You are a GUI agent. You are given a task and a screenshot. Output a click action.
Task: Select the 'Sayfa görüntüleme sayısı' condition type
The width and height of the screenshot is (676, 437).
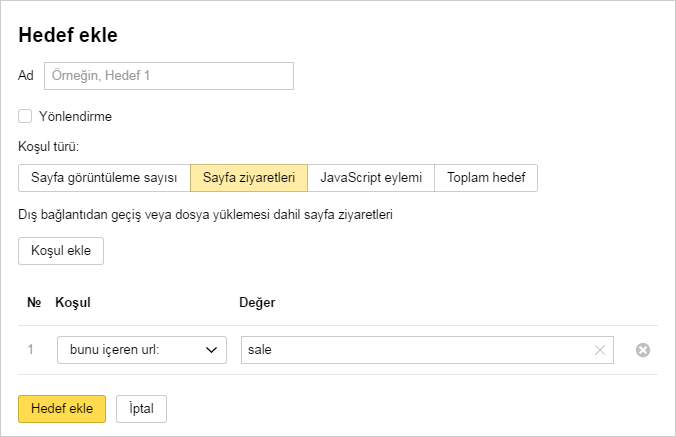click(x=104, y=178)
